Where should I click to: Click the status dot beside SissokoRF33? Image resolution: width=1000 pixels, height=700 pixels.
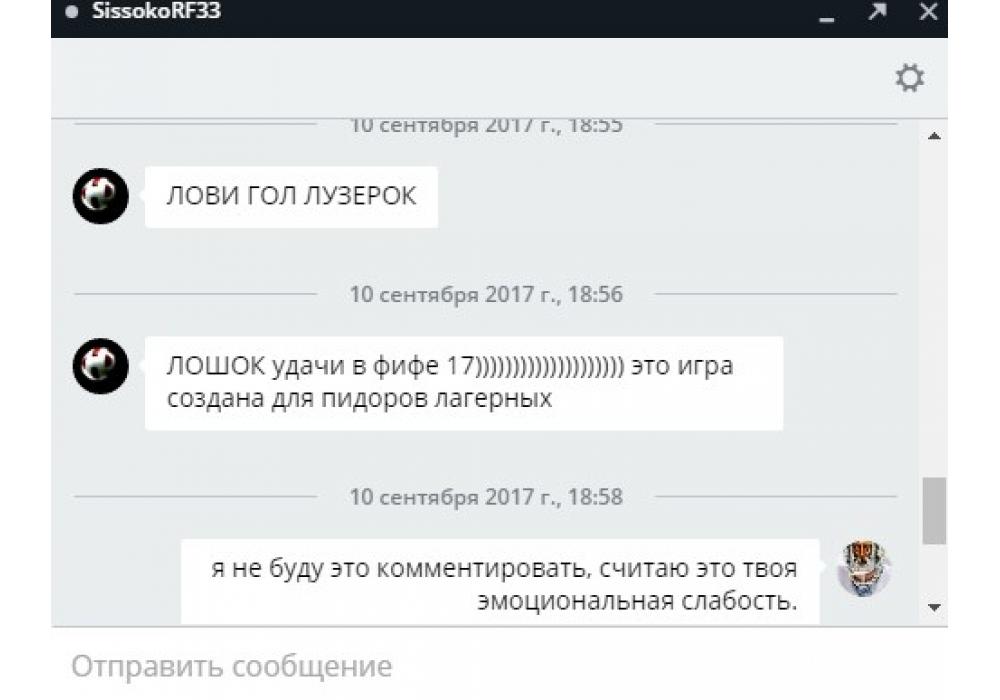[72, 11]
